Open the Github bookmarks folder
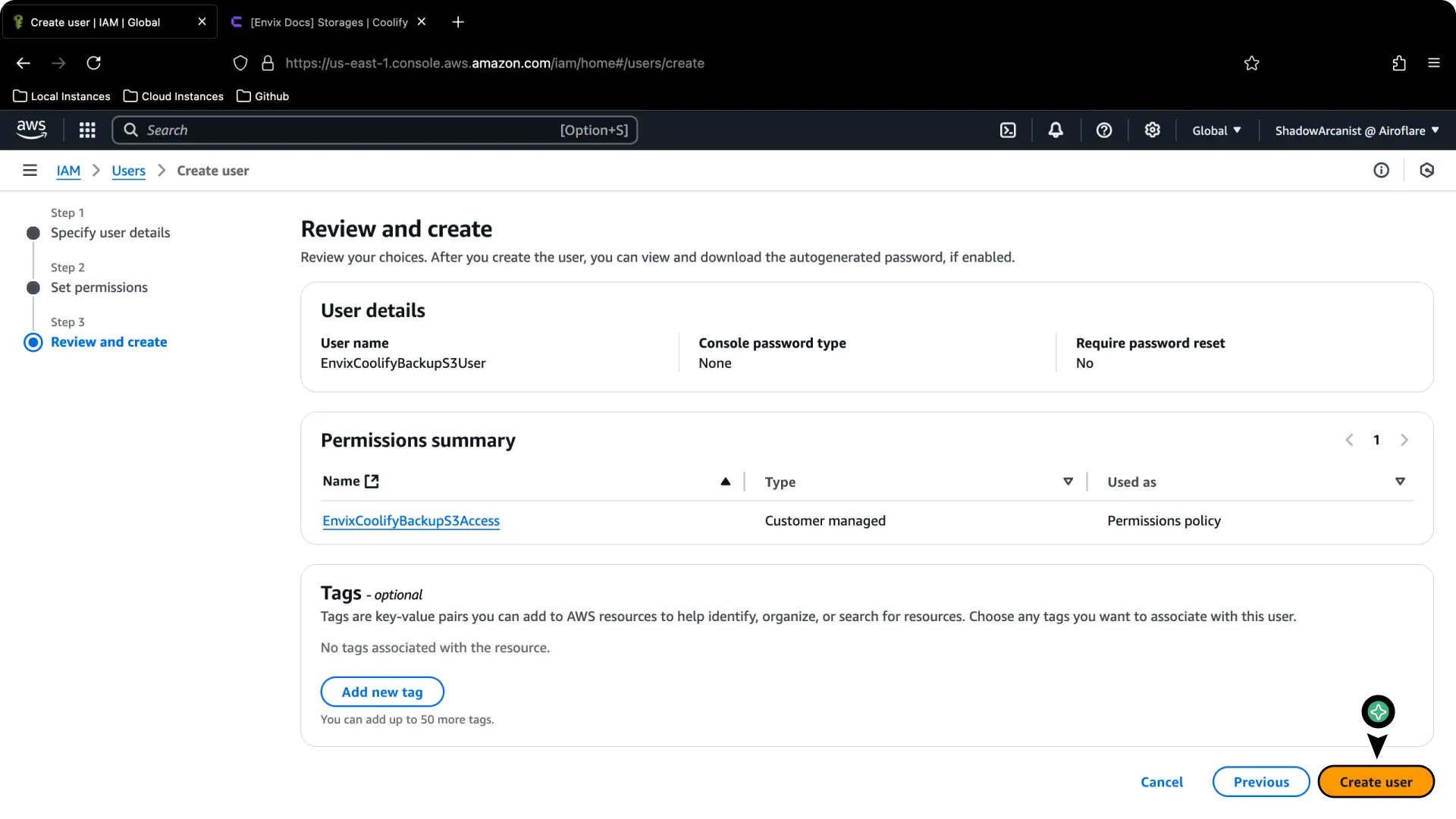This screenshot has width=1456, height=819. click(262, 96)
